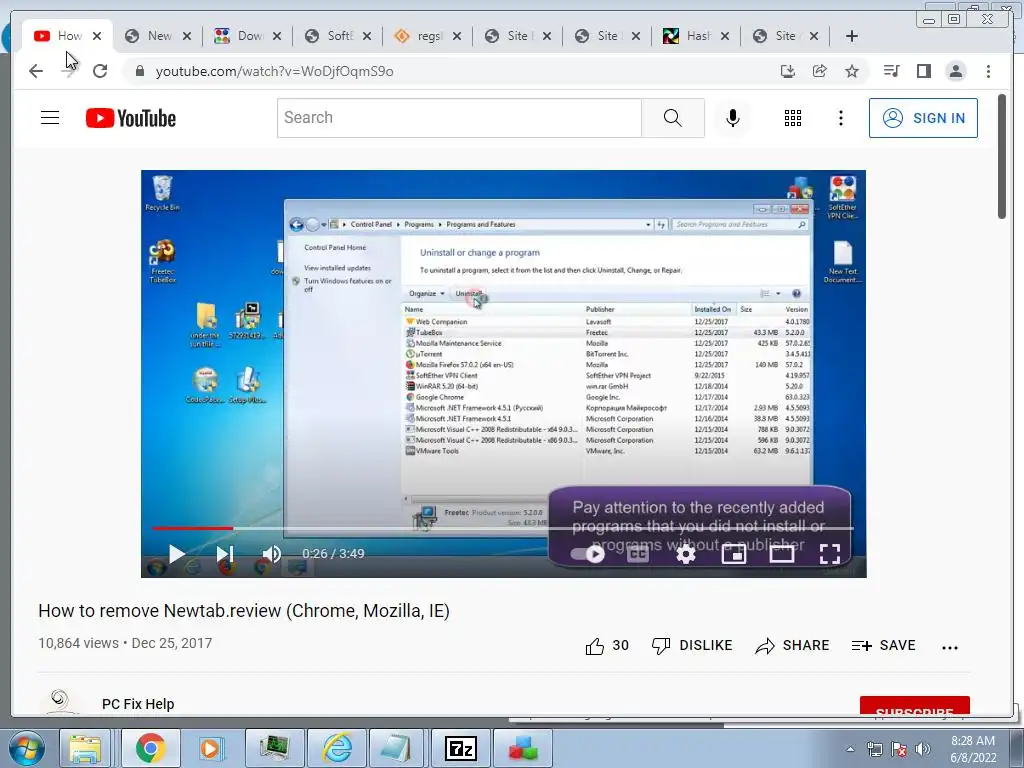The image size is (1024, 768).
Task: Open the media player taskbar icon
Action: coord(210,748)
